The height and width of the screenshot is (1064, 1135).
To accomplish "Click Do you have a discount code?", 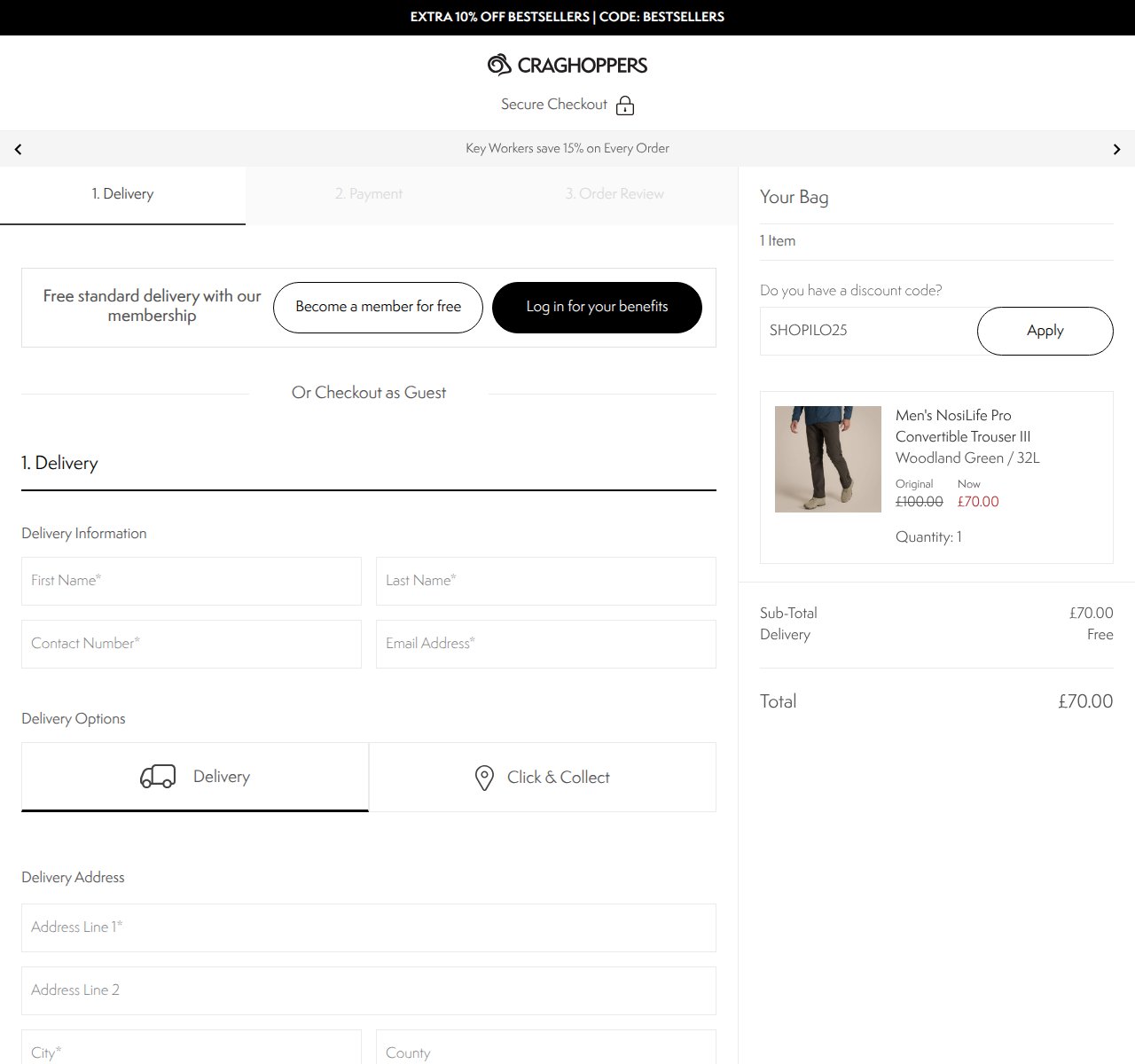I will coord(851,290).
